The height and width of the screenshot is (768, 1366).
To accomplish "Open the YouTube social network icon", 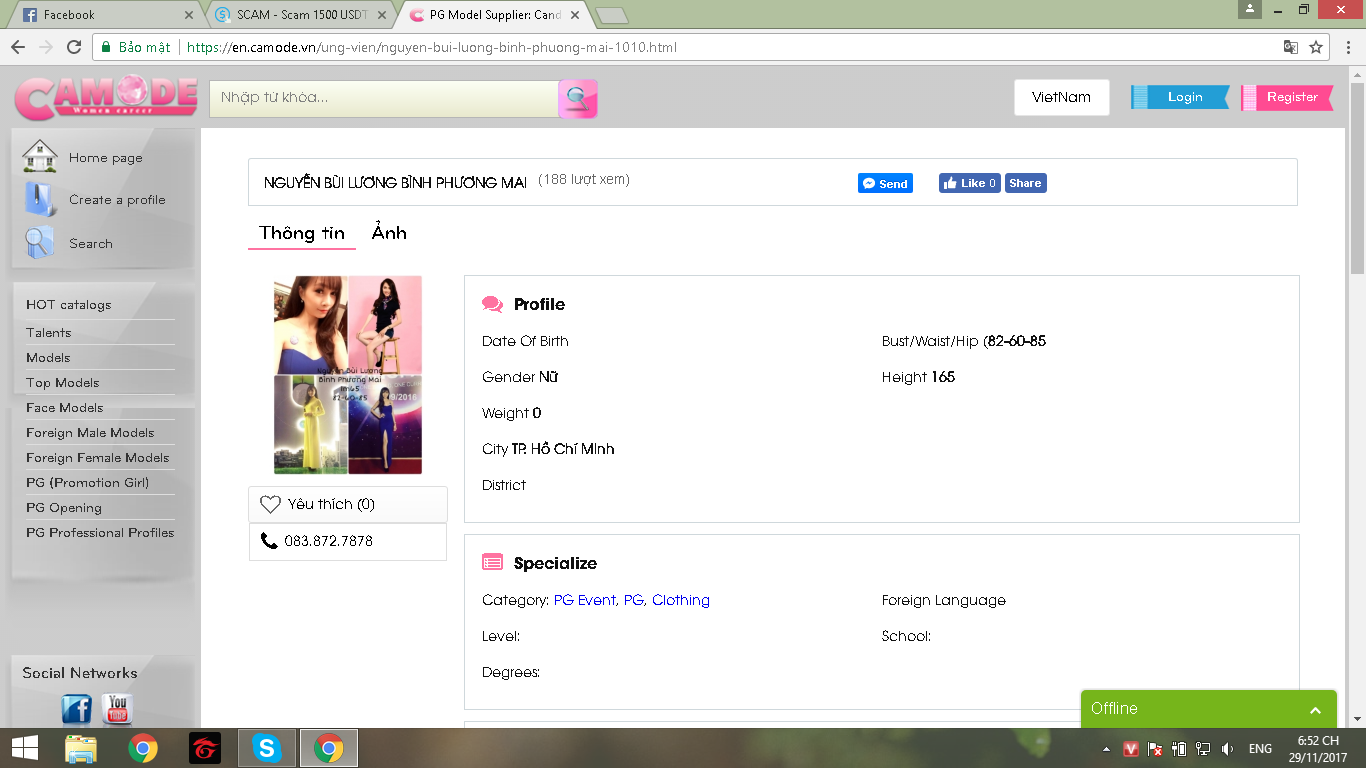I will (x=117, y=709).
